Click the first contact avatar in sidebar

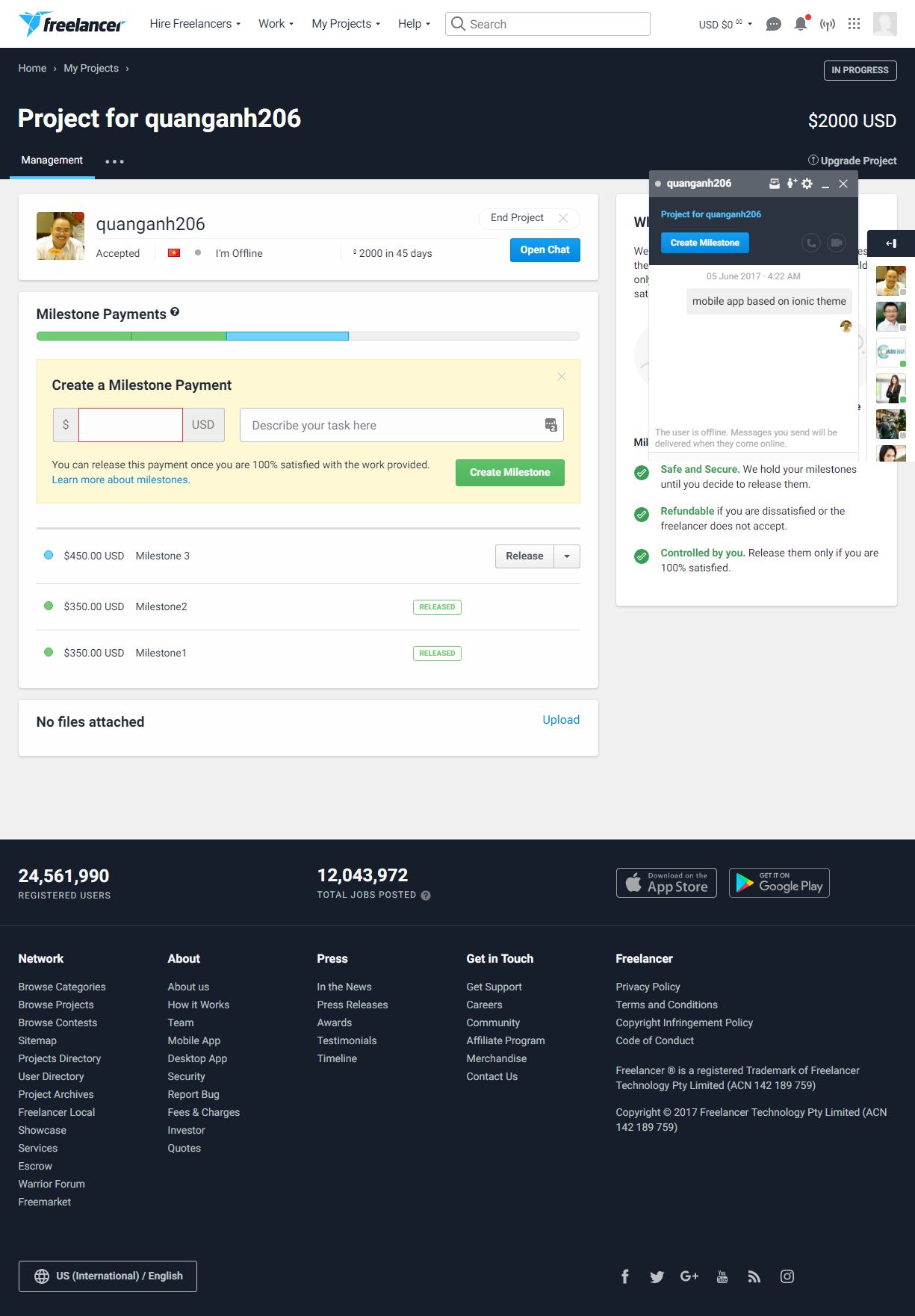[891, 281]
